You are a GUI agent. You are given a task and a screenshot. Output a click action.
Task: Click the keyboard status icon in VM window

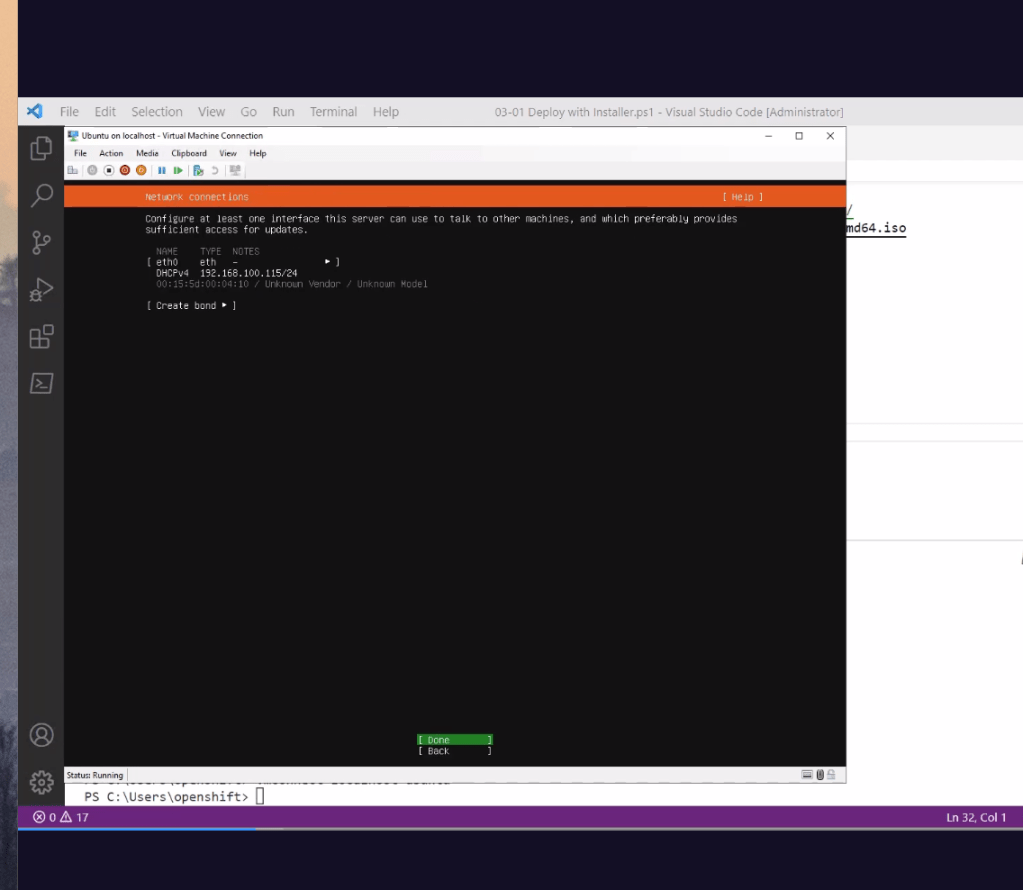(x=807, y=775)
